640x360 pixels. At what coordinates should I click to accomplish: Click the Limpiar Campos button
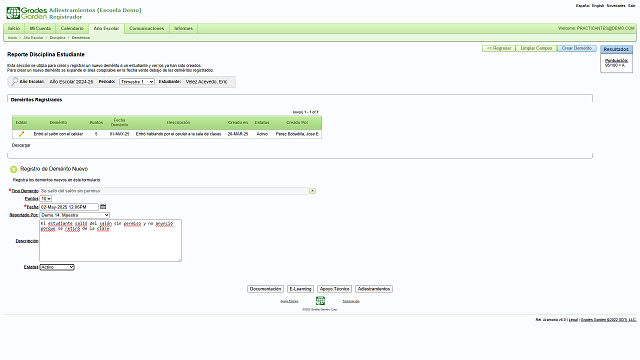pos(536,48)
